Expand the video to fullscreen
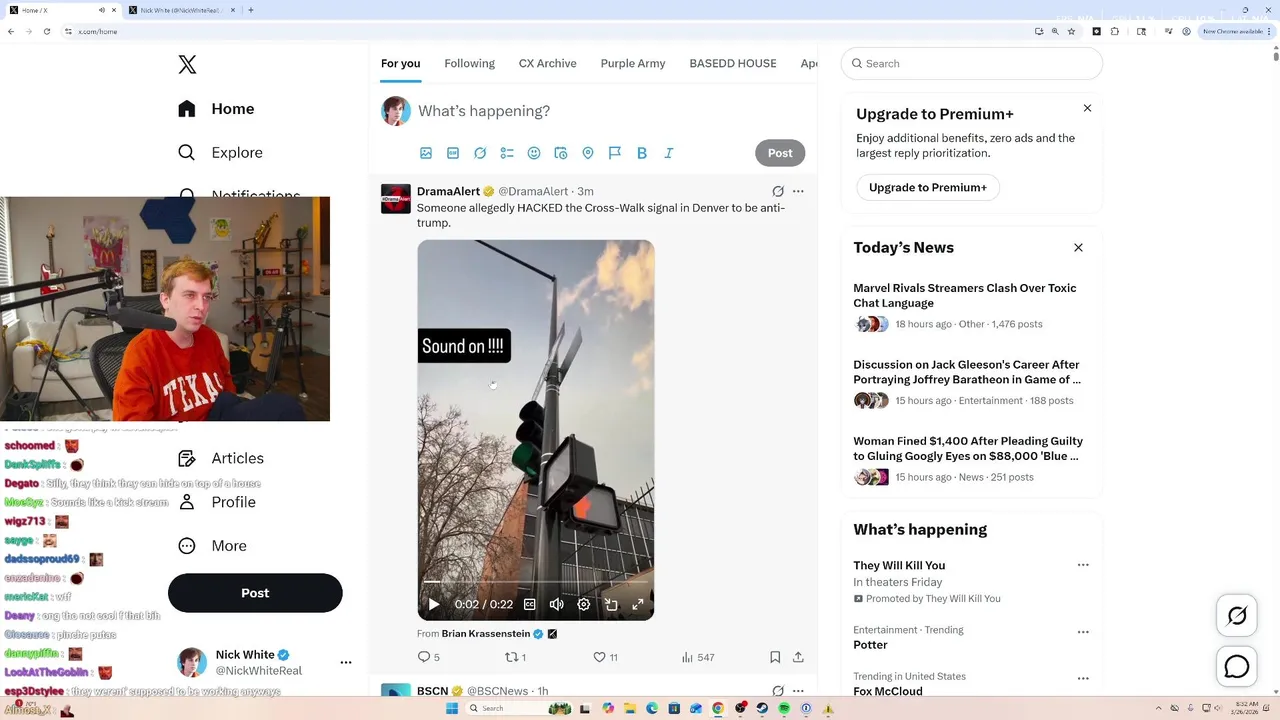 [x=638, y=604]
